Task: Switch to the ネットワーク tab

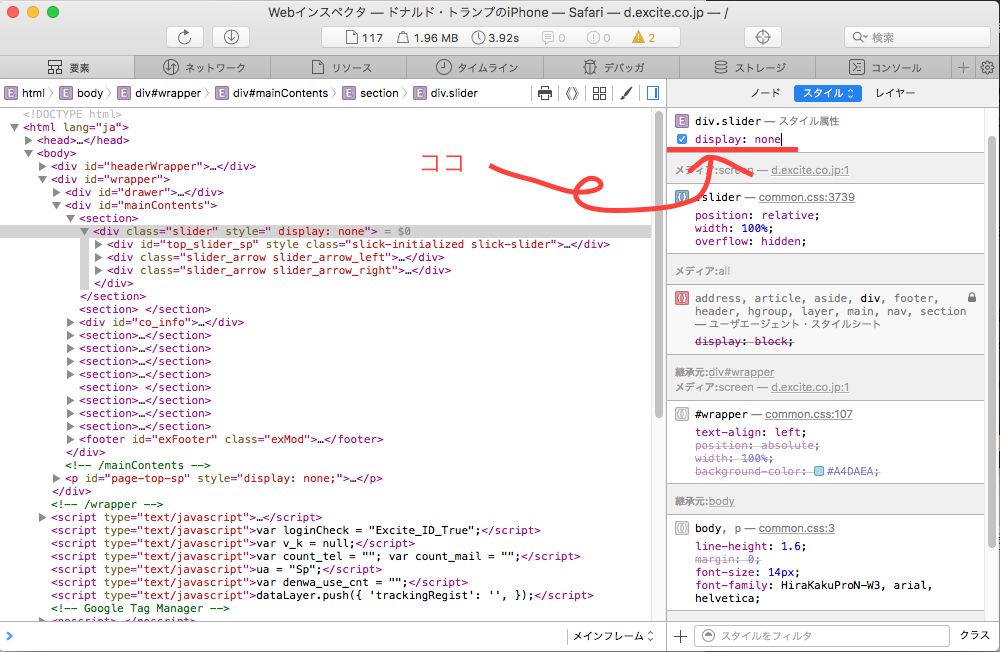Action: coord(203,67)
